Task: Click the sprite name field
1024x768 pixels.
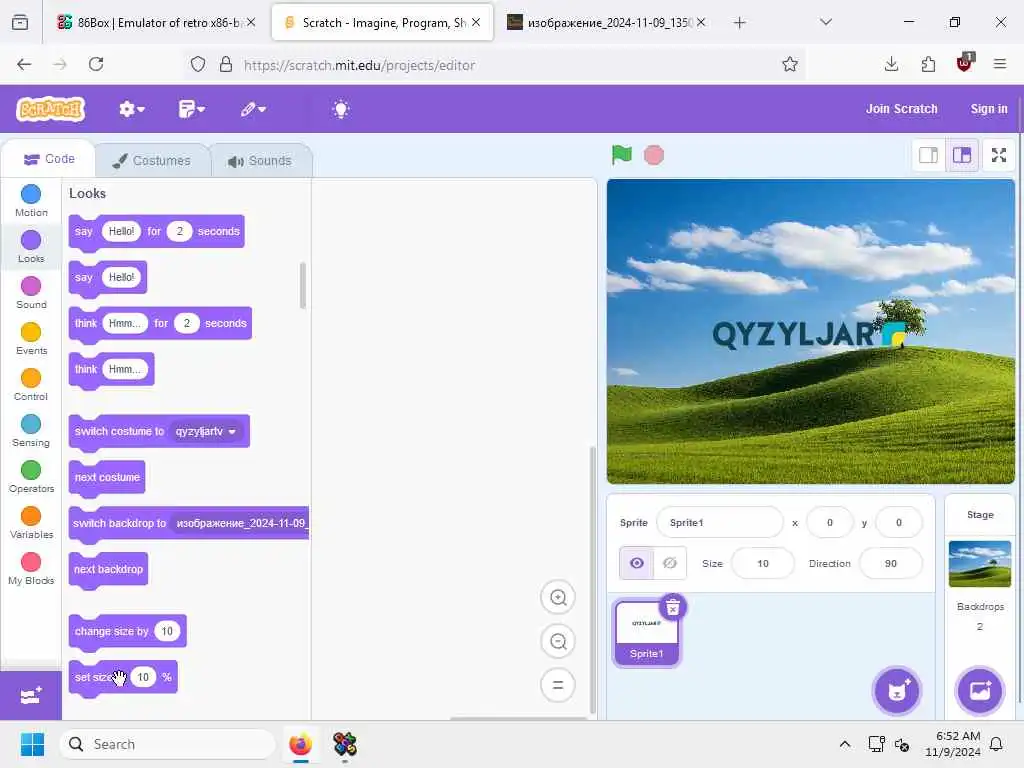Action: 720,522
